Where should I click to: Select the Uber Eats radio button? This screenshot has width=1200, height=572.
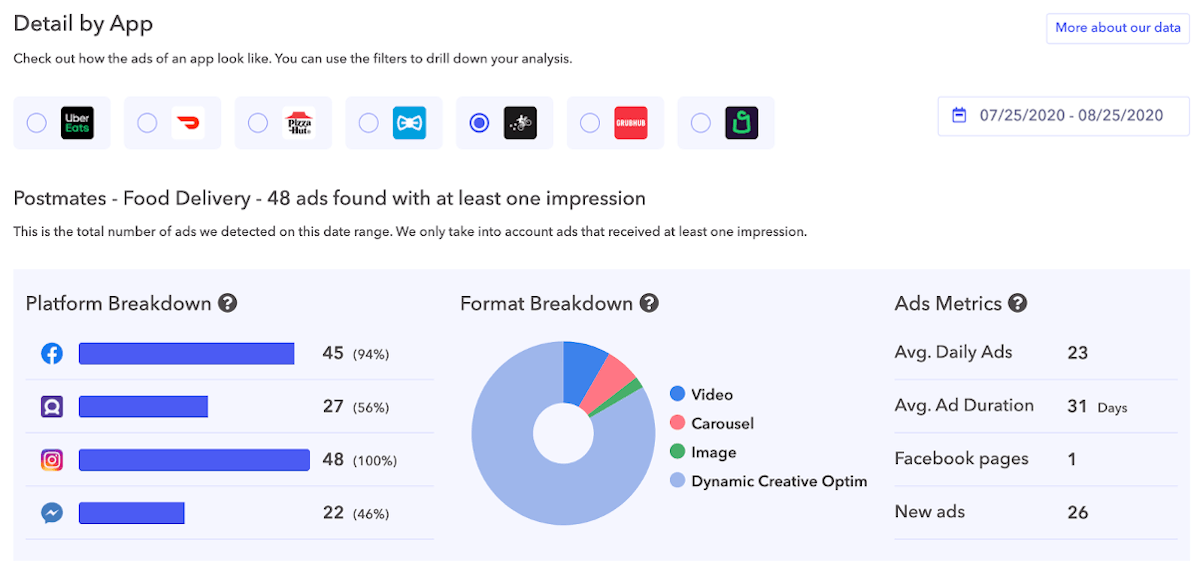pyautogui.click(x=37, y=123)
